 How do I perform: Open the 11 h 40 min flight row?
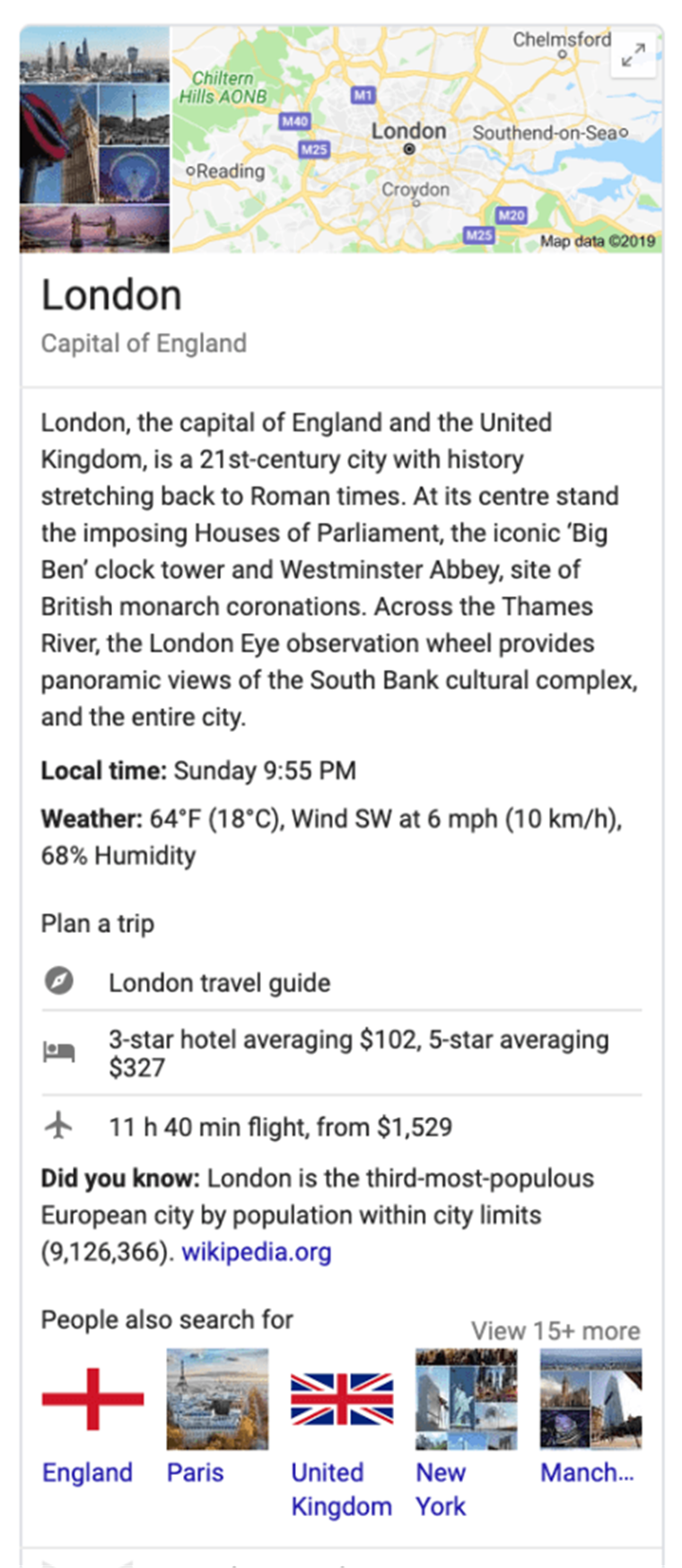[x=342, y=1126]
